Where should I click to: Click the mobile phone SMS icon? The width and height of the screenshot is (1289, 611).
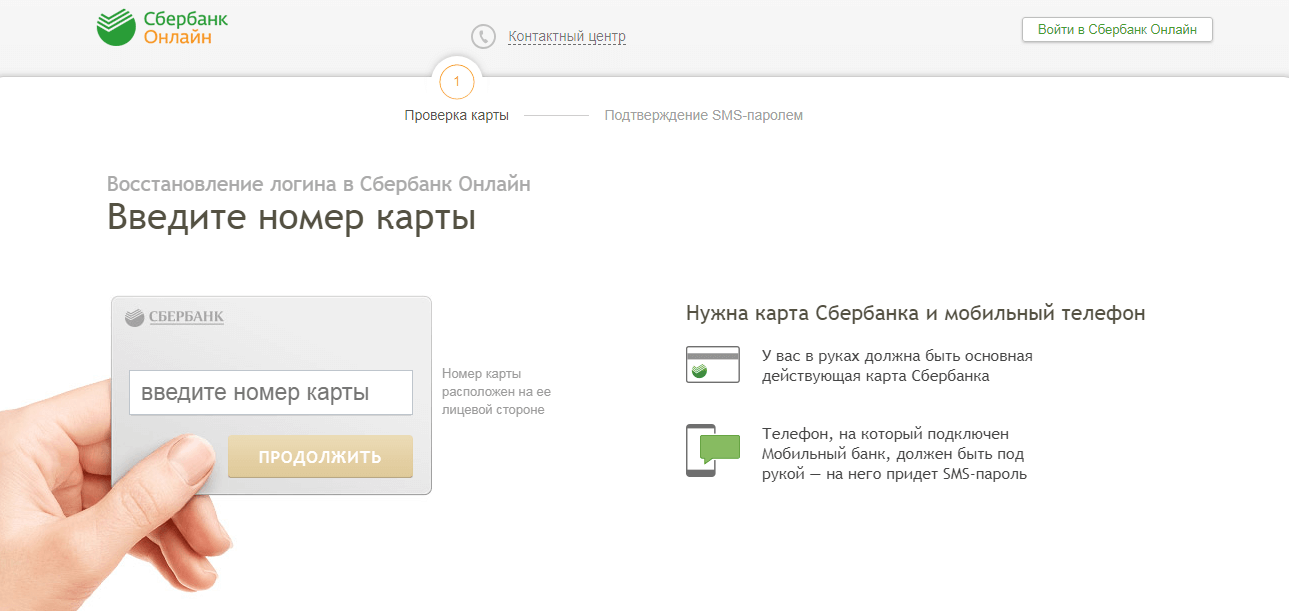(713, 450)
